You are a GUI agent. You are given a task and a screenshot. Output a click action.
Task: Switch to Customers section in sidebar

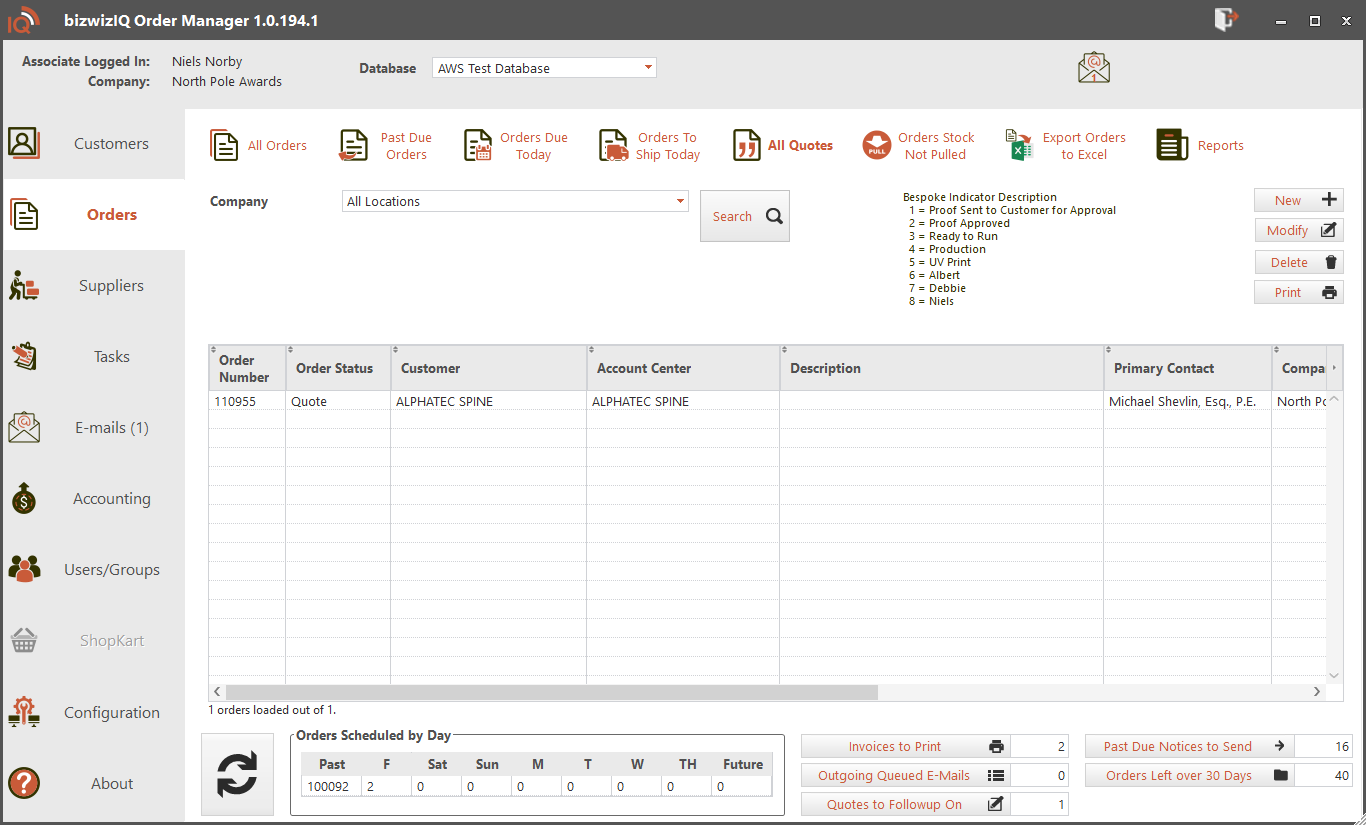[94, 144]
